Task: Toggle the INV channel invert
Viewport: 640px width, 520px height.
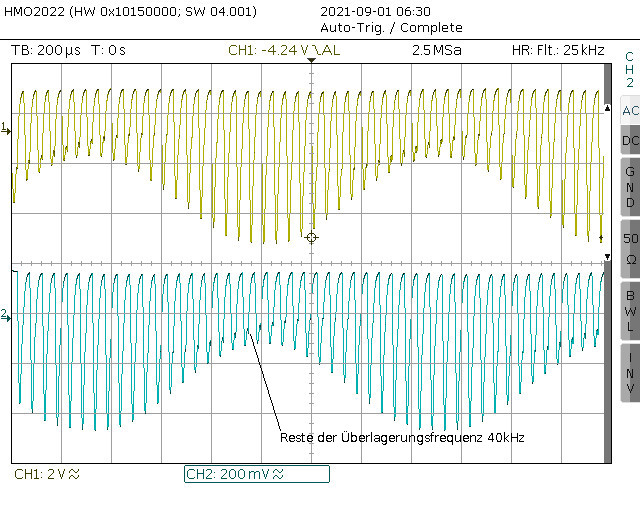Action: point(630,372)
